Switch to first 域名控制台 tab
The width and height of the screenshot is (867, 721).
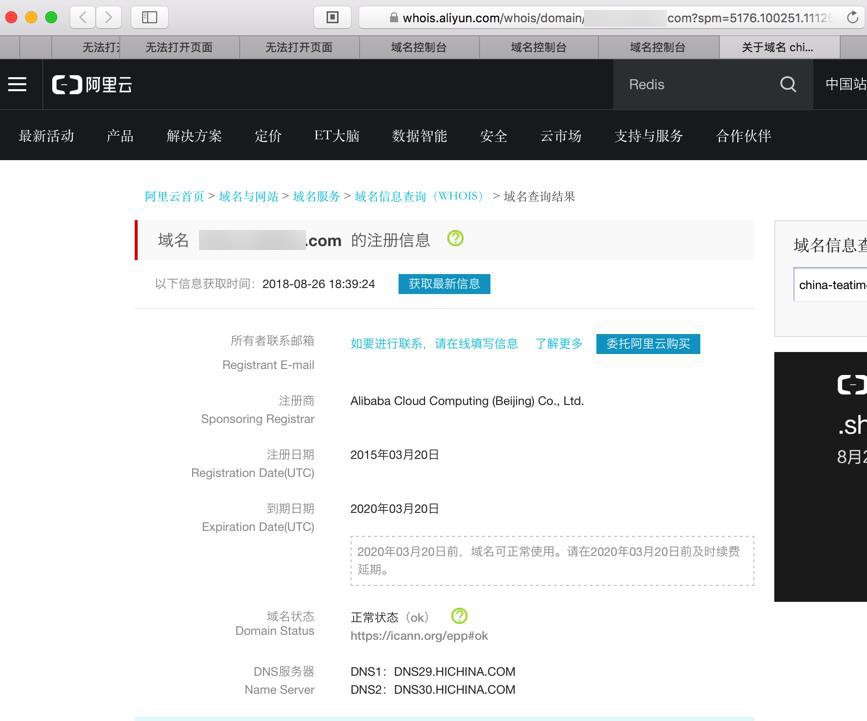(x=419, y=48)
